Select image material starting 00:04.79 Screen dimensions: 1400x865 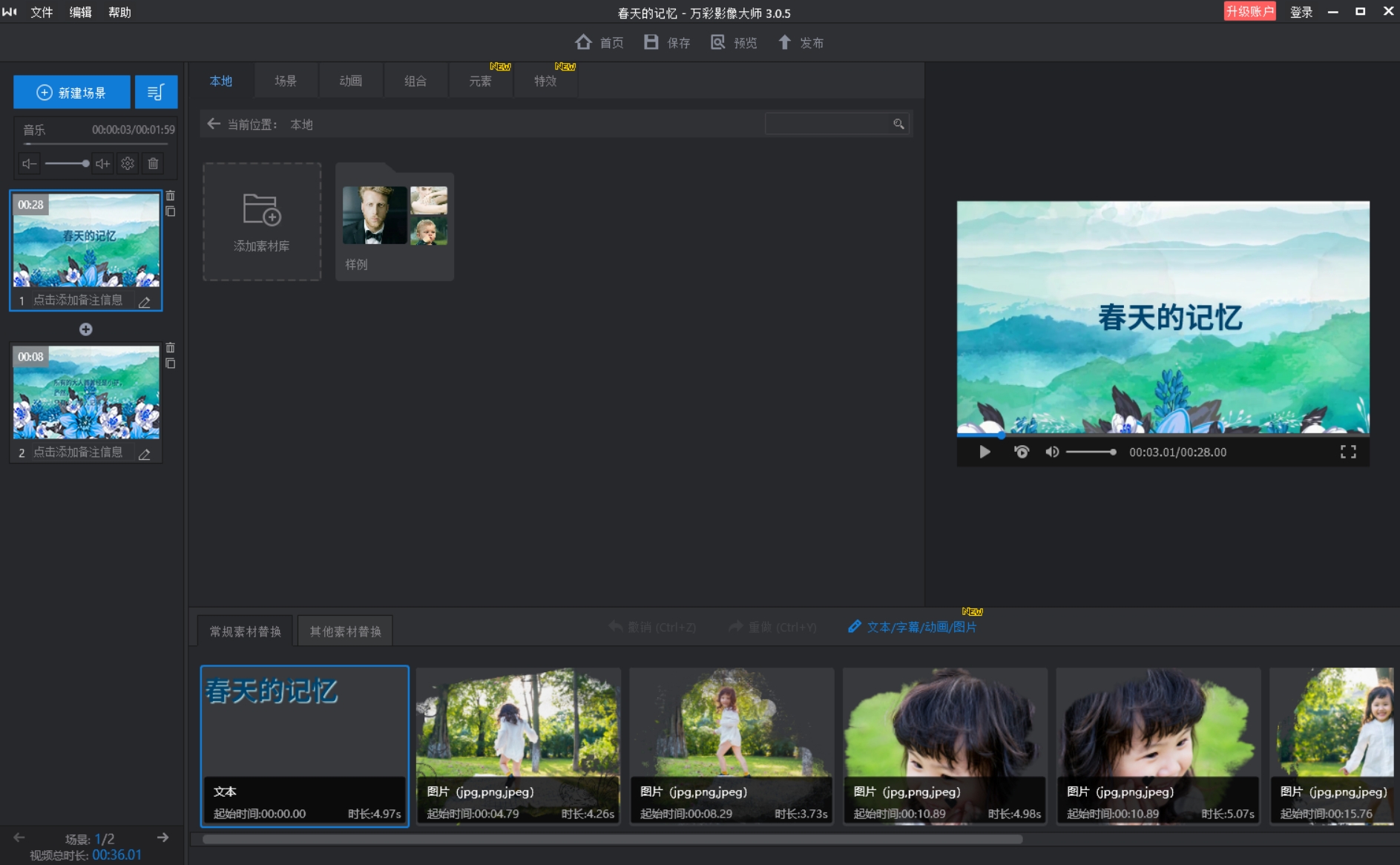pos(519,746)
